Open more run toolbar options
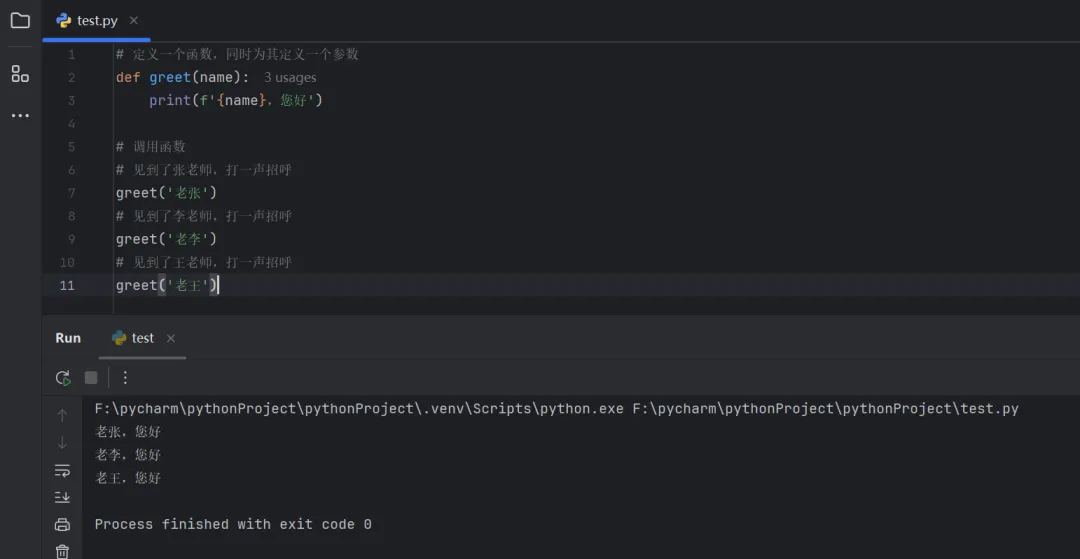This screenshot has height=559, width=1080. pos(125,377)
